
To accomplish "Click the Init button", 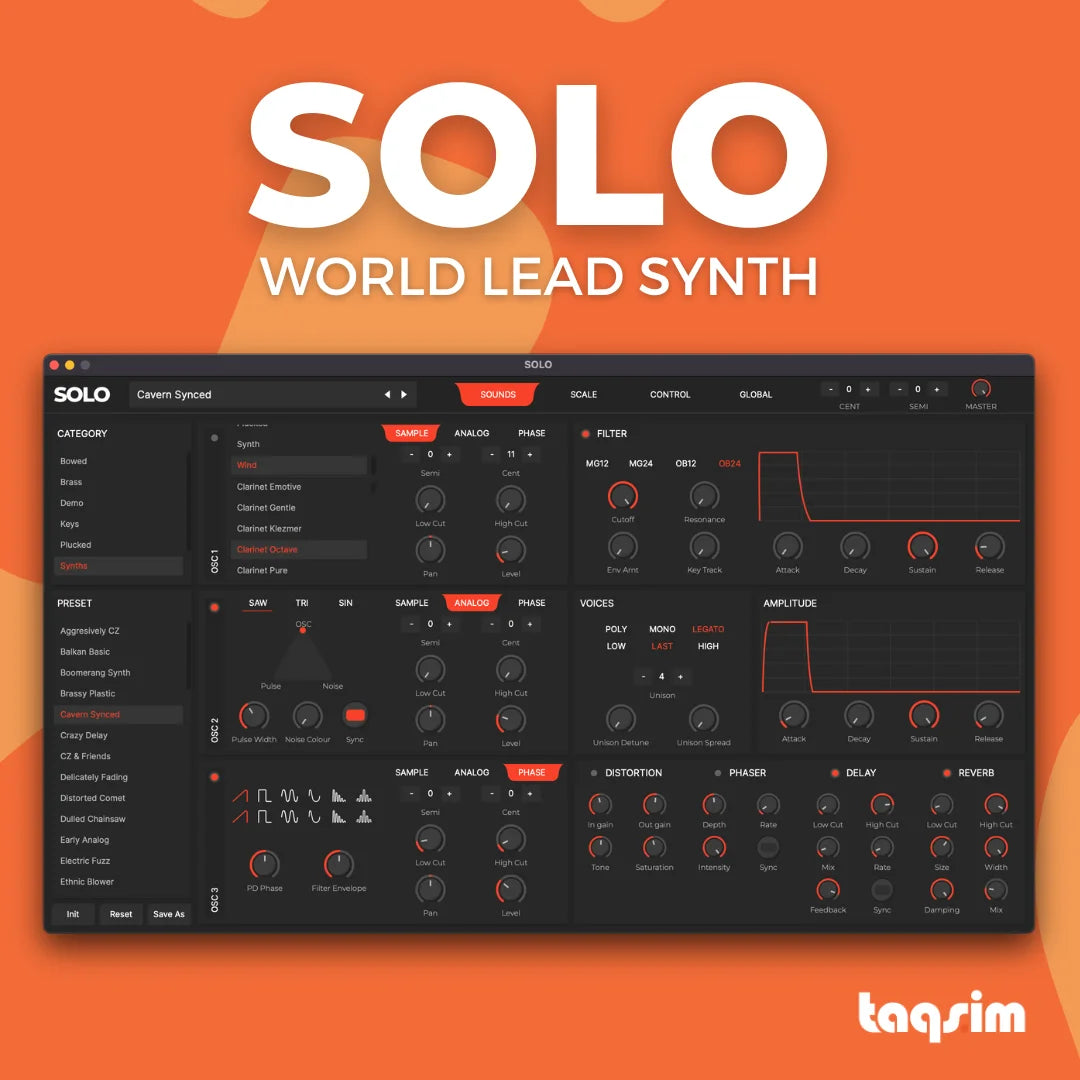I will (72, 913).
